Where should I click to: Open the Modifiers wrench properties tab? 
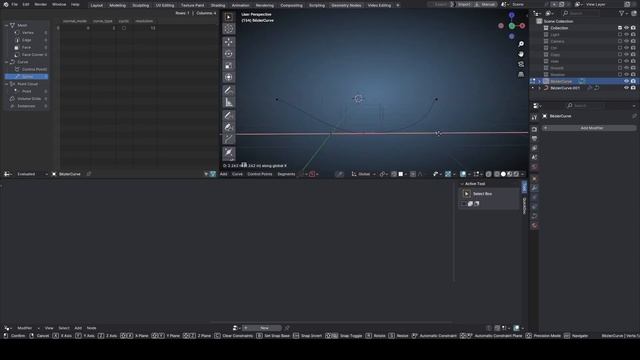[x=534, y=188]
